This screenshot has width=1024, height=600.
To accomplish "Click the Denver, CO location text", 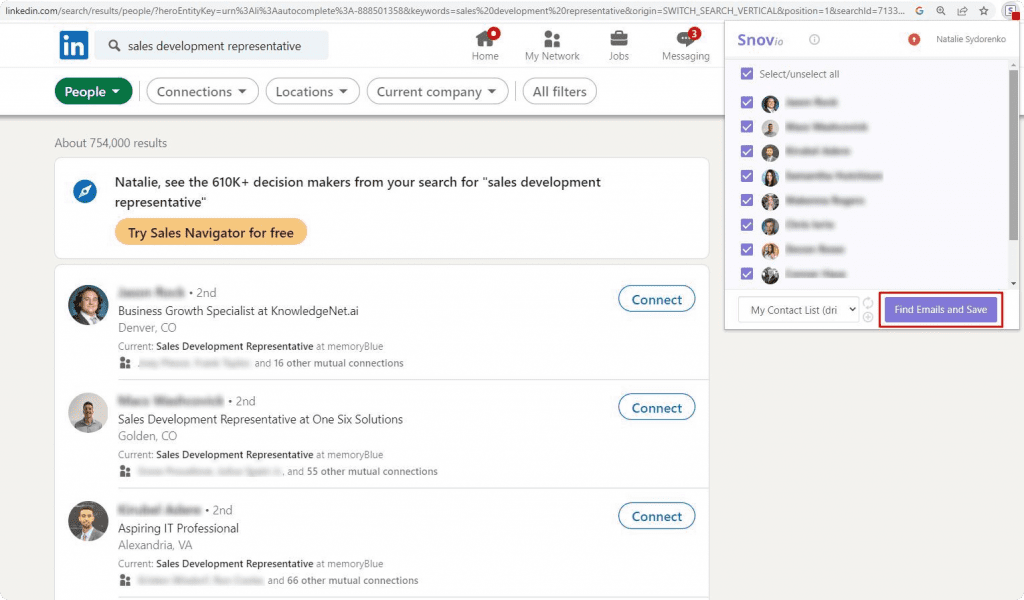I will click(x=147, y=328).
